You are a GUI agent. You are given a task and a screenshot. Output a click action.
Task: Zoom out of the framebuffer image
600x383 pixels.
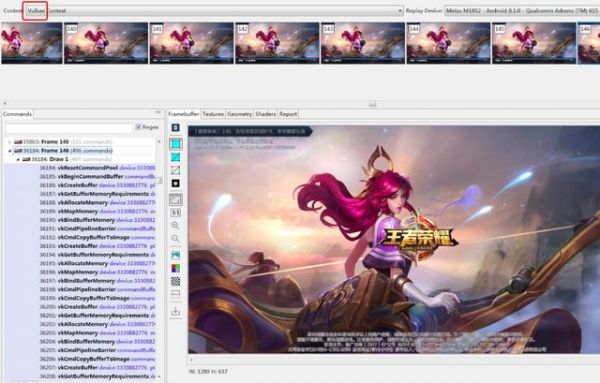pyautogui.click(x=176, y=239)
